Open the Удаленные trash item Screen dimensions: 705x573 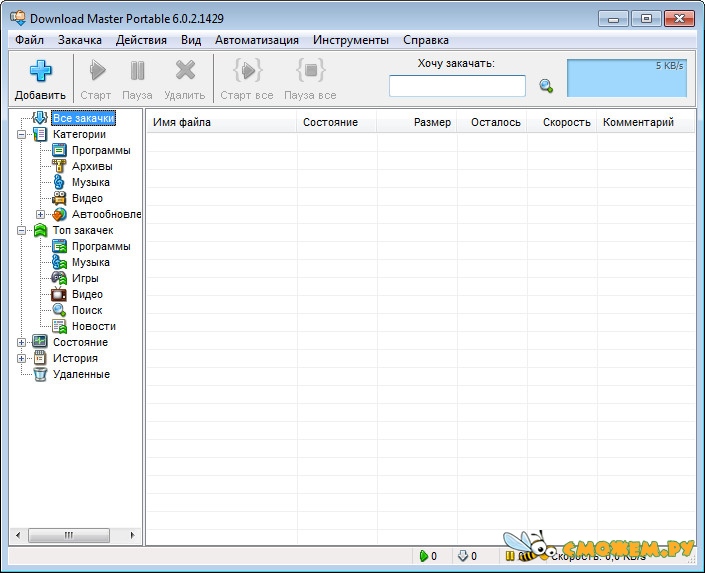81,374
